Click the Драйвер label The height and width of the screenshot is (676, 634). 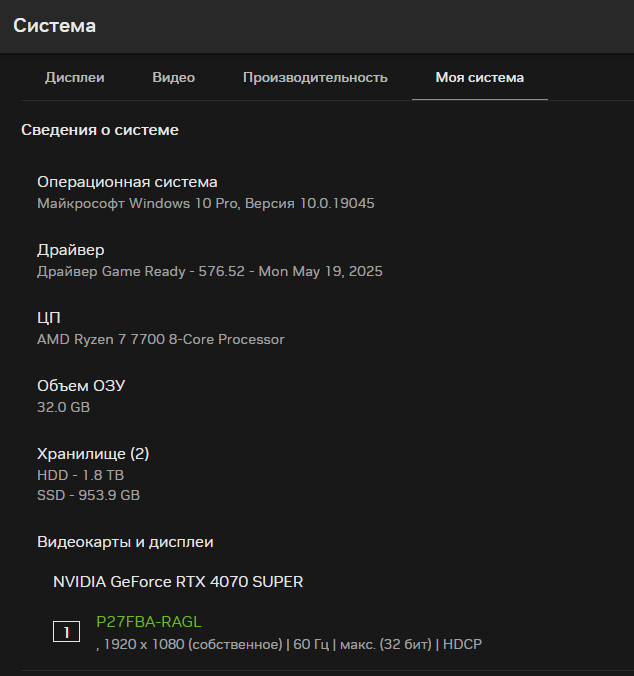coord(71,250)
